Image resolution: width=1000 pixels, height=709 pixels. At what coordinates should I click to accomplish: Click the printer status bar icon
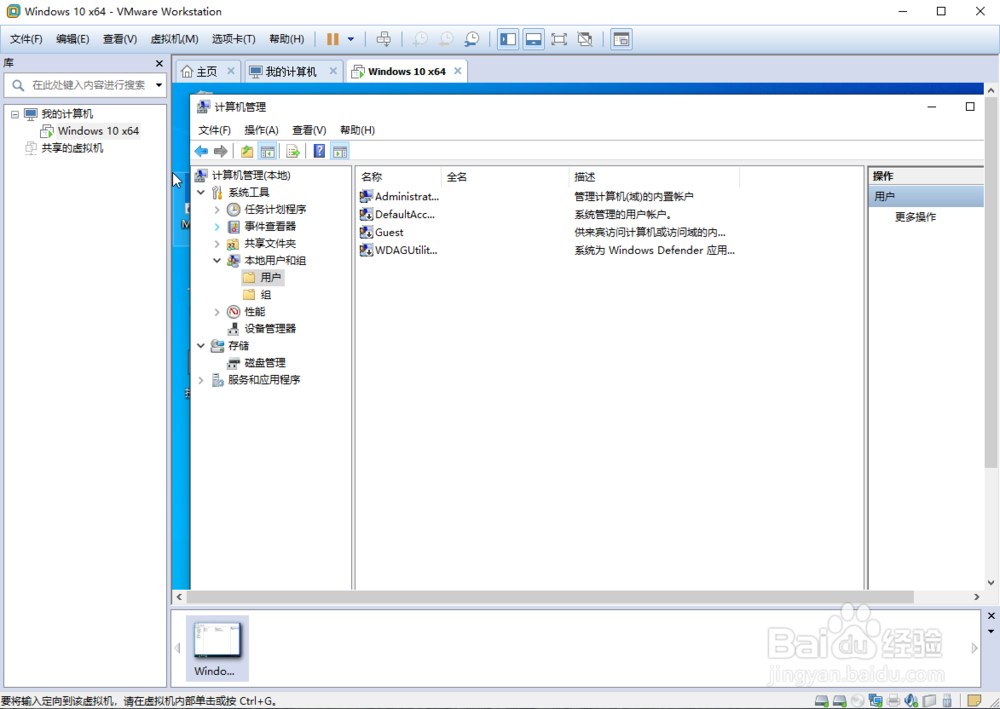pos(893,701)
